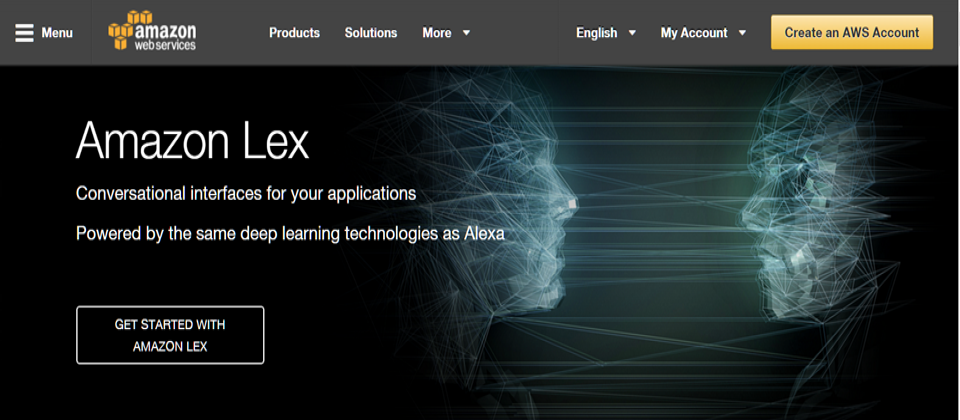This screenshot has width=960, height=420.
Task: Click the "Menu" label beside the hamburger
Action: point(57,33)
